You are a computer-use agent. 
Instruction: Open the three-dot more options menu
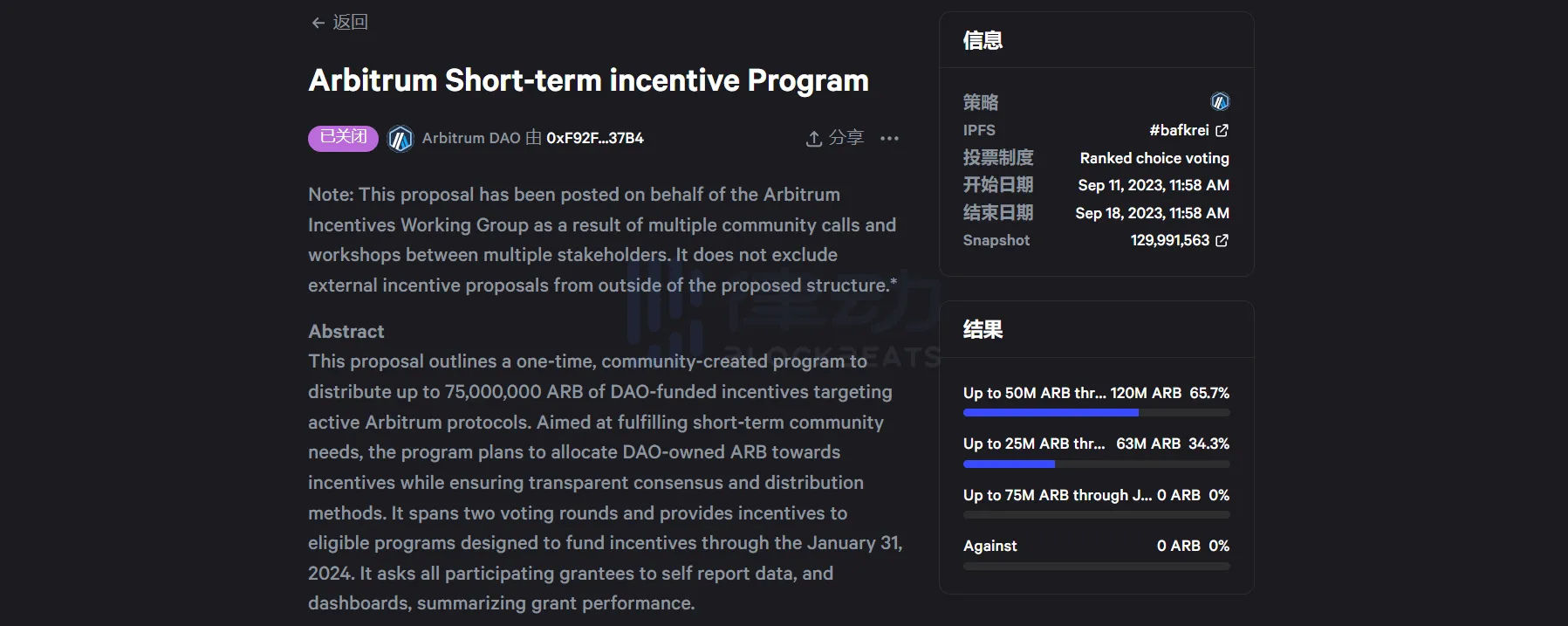click(x=889, y=139)
